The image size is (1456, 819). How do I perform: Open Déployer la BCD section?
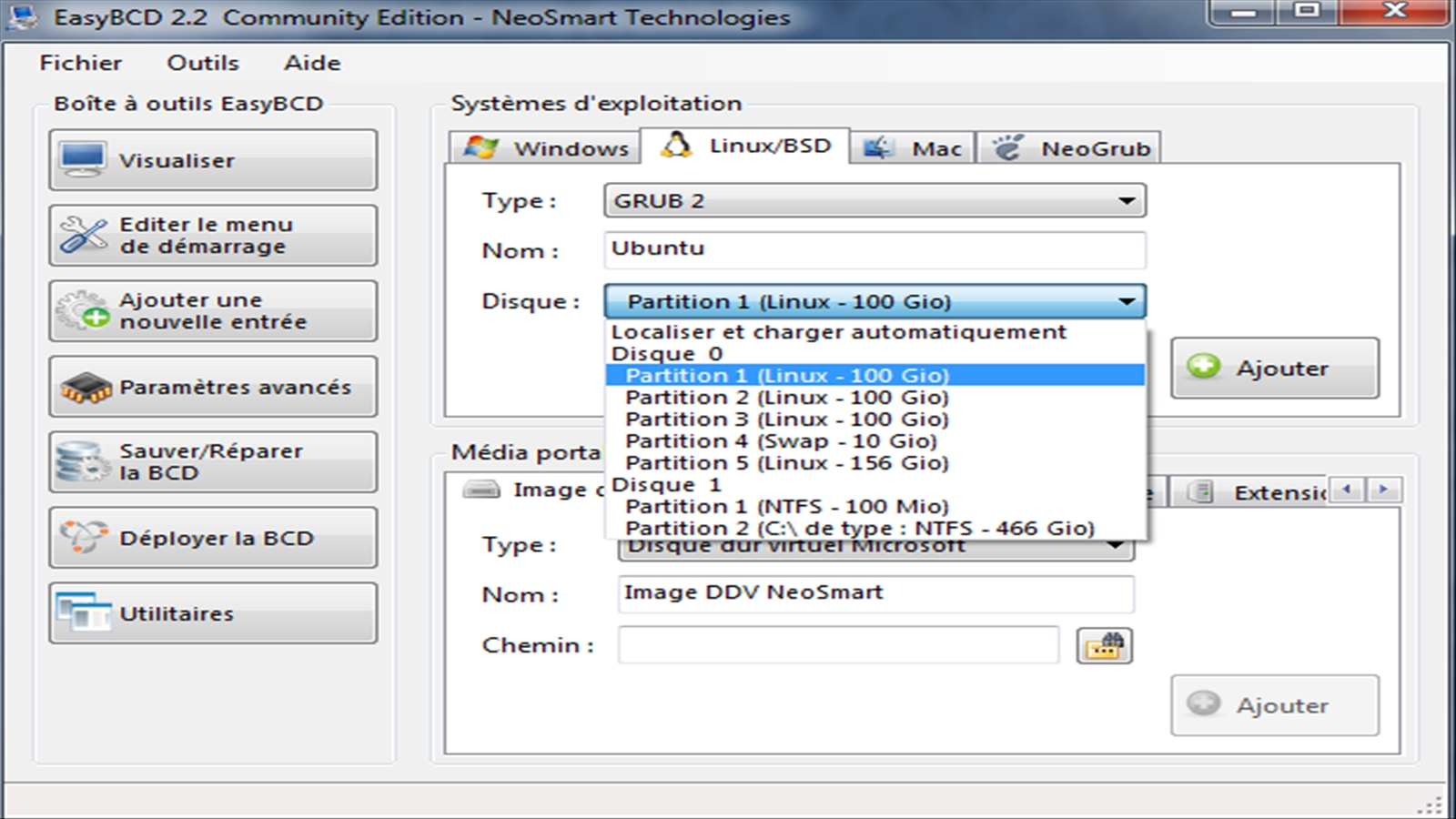coord(213,538)
